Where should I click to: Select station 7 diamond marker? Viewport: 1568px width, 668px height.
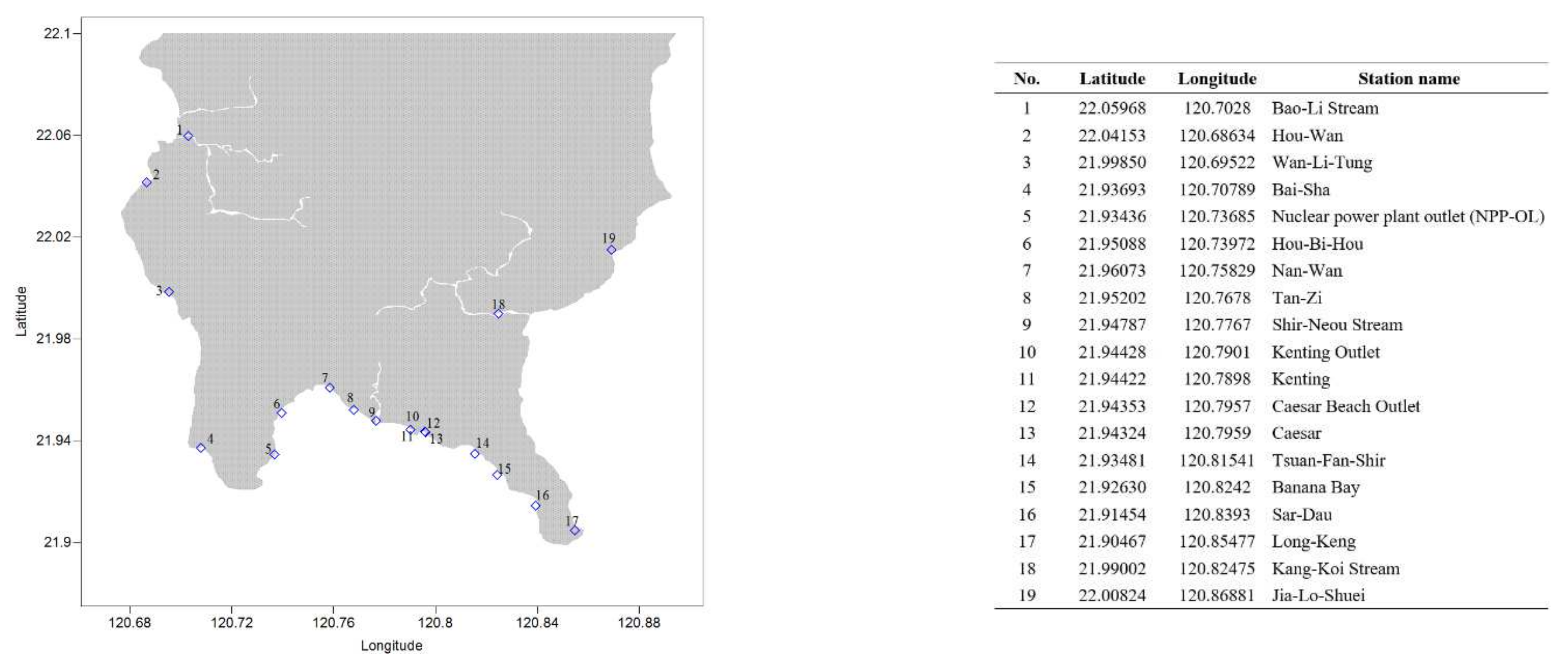pyautogui.click(x=330, y=387)
